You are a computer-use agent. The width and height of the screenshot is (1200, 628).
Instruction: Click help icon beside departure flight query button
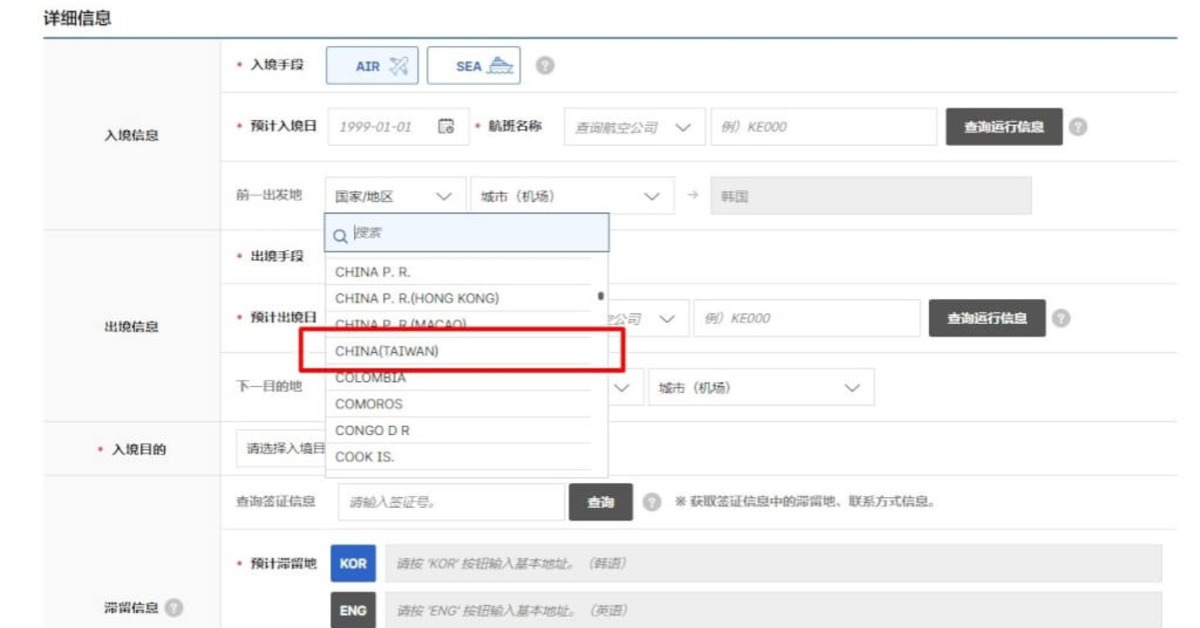click(1061, 318)
